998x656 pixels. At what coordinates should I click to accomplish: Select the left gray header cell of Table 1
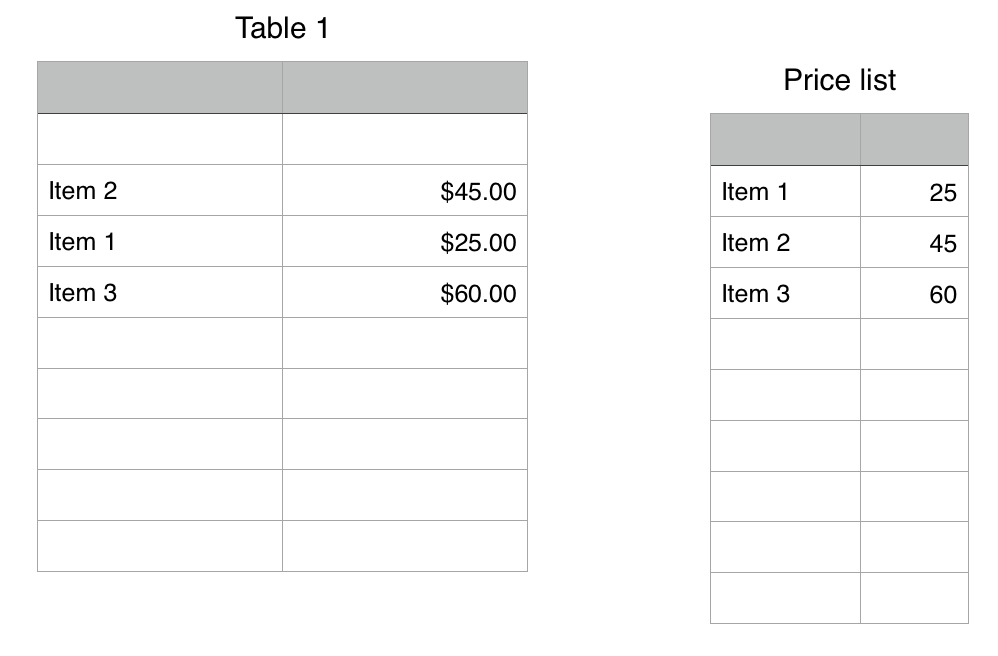[160, 87]
